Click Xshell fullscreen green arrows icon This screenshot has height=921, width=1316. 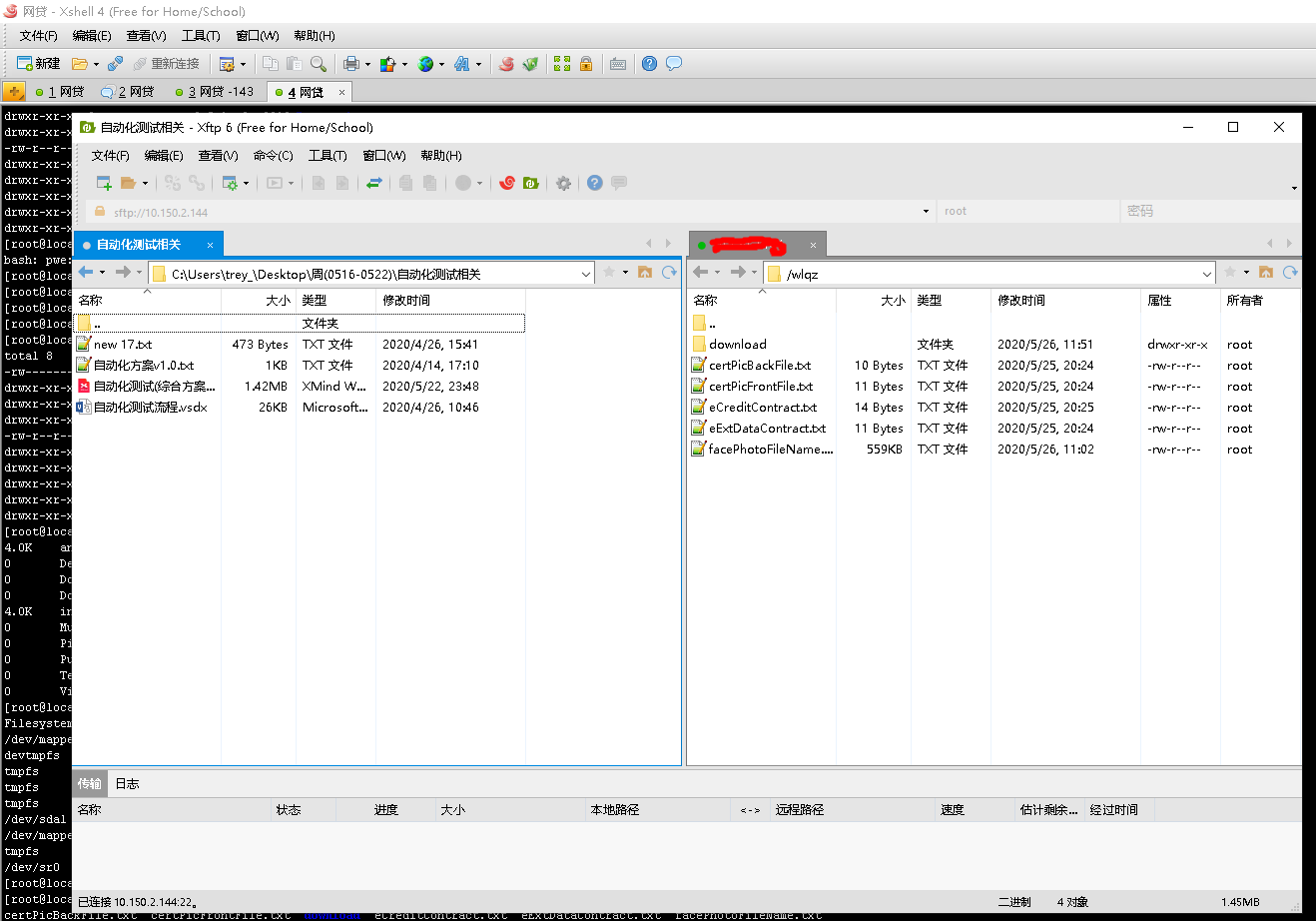562,63
